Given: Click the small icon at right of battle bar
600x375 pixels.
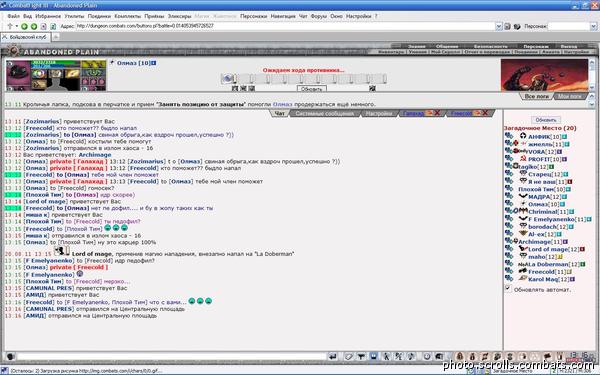Looking at the screenshot, I should coord(372,88).
